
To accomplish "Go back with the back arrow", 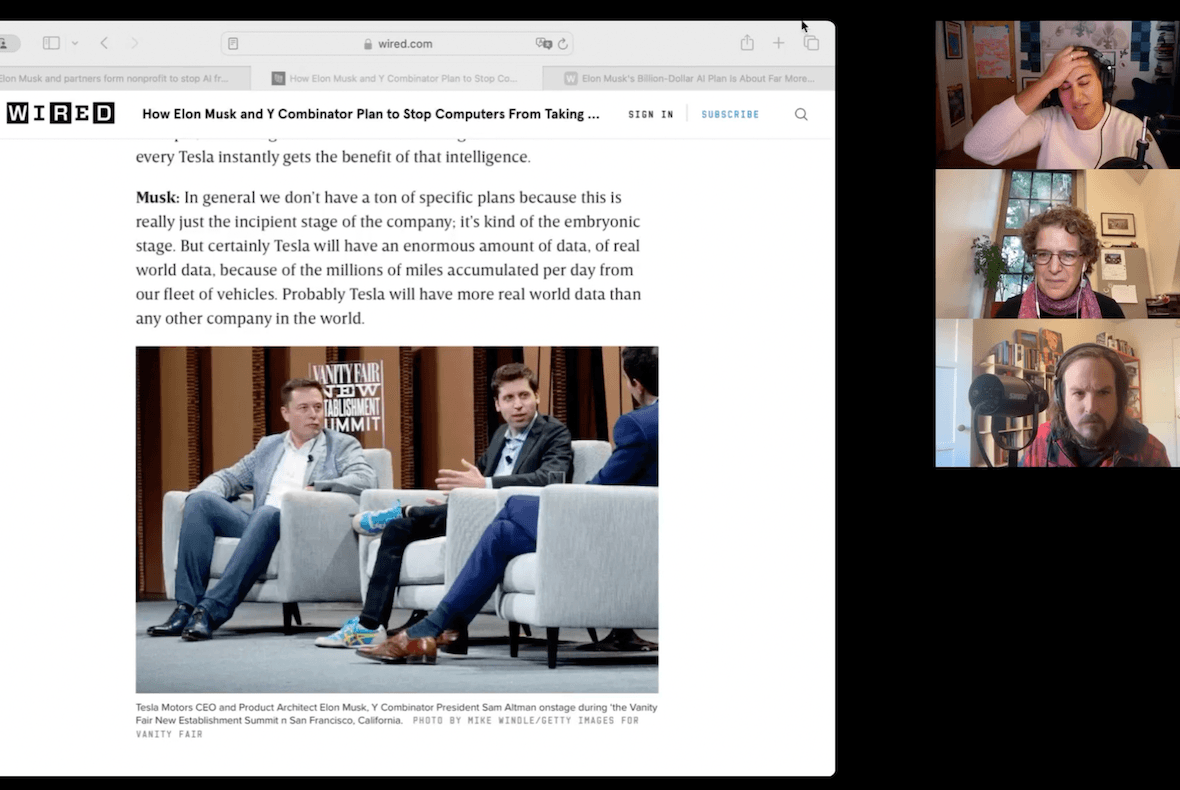I will pos(104,43).
